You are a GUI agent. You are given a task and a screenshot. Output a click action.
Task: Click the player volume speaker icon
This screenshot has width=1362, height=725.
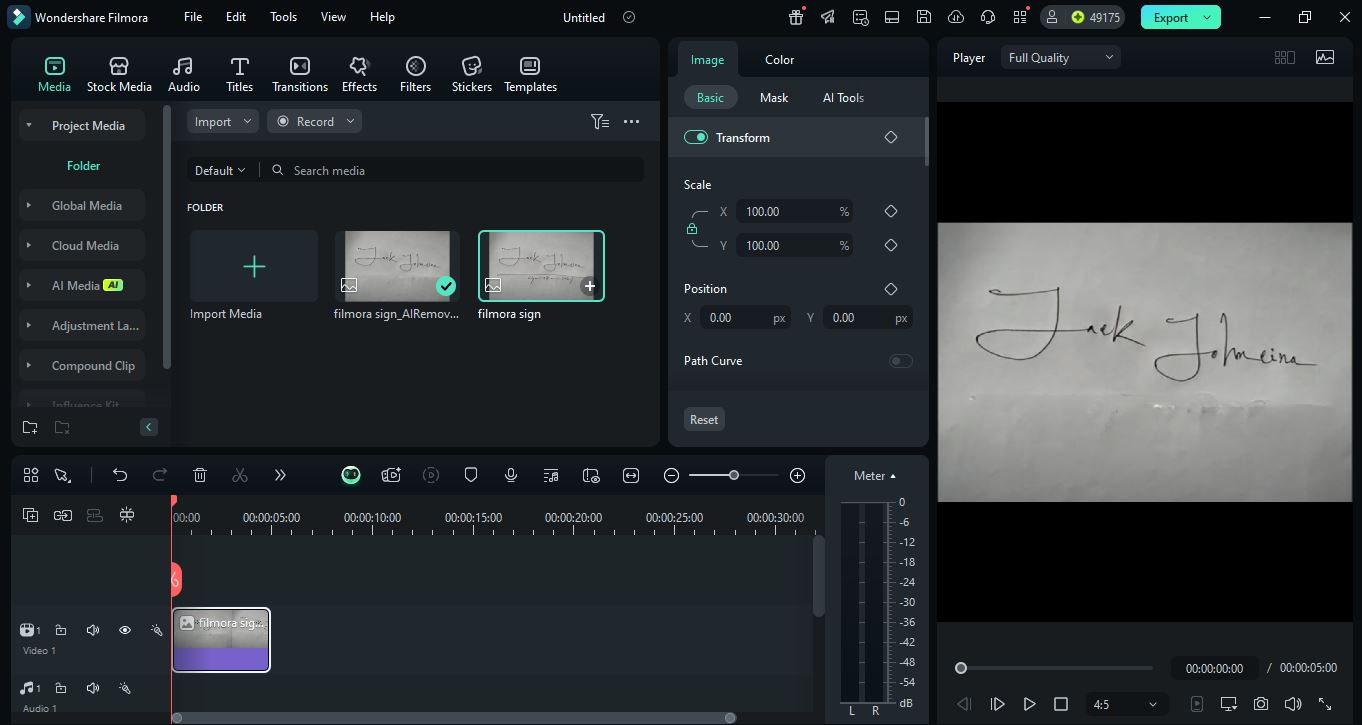[x=1293, y=704]
